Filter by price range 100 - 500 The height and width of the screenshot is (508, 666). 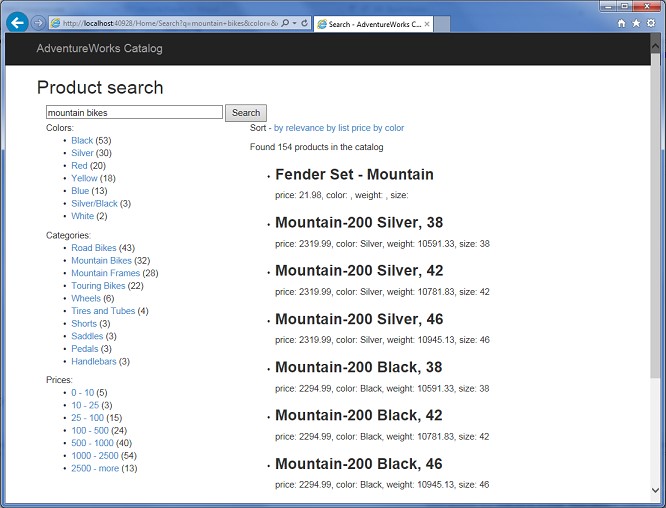[x=90, y=431]
